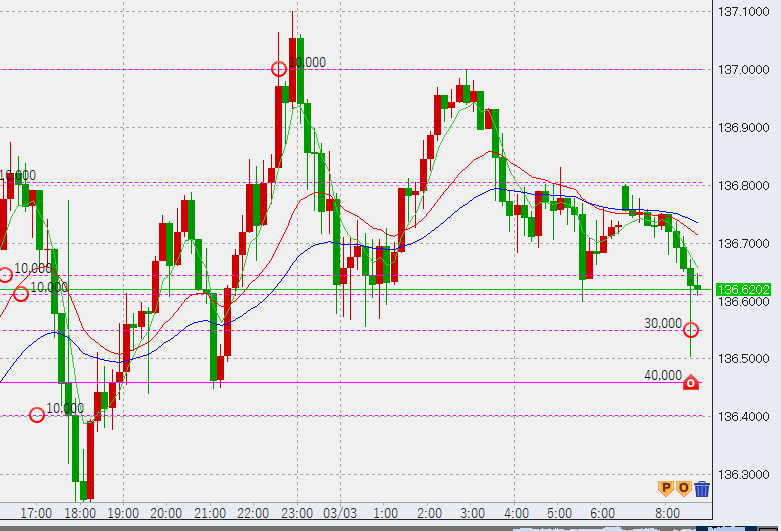Click the red circle marker at the far left edge
Viewport: 781px width, 531px height.
click(x=4, y=274)
